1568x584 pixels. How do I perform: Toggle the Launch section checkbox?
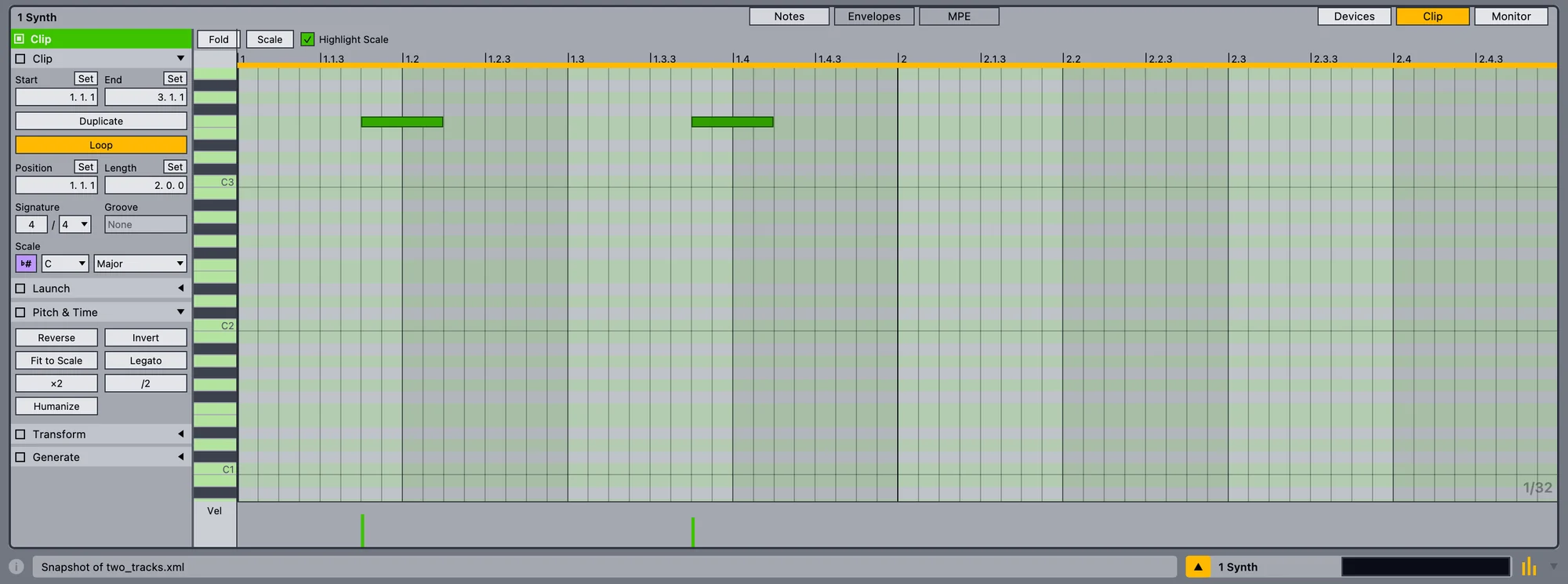(20, 288)
